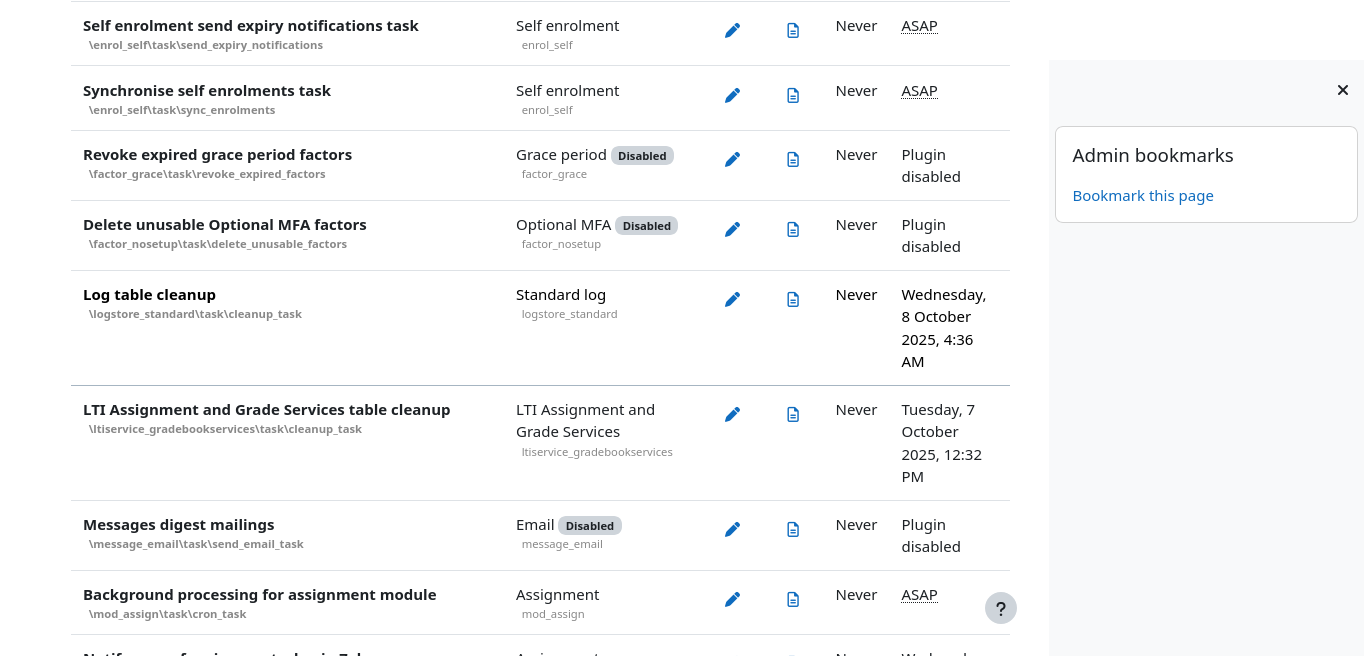The image size is (1364, 656).
Task: View logs for Revoke expired grace period factors
Action: coord(793,159)
